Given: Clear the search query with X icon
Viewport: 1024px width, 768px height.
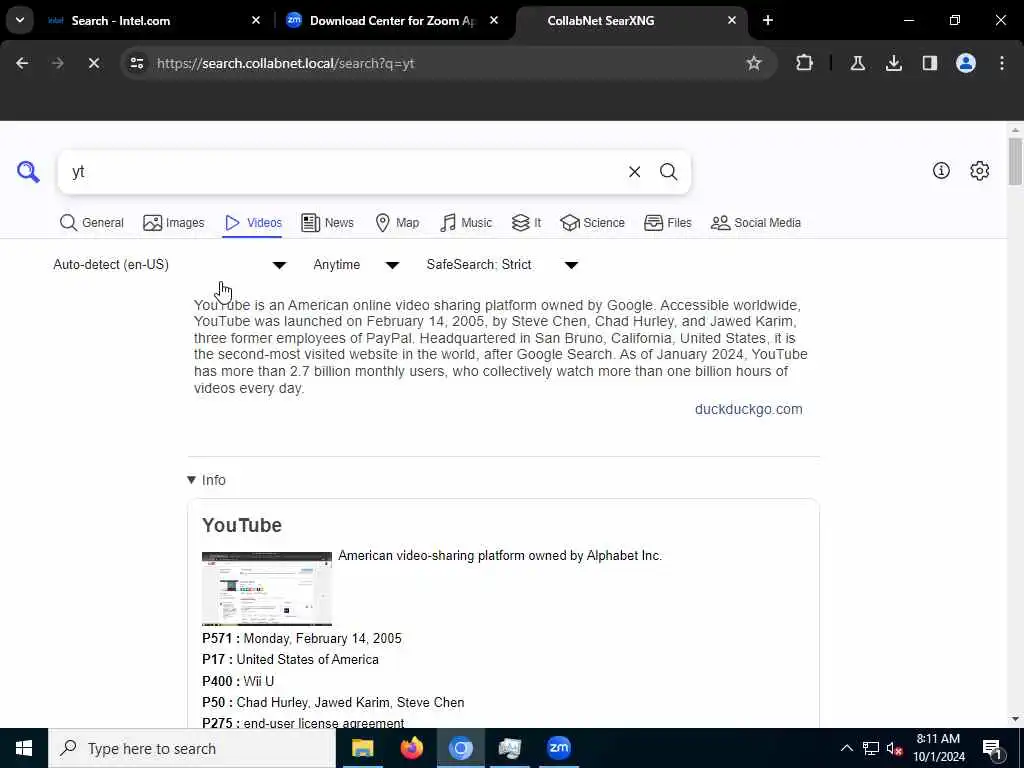Looking at the screenshot, I should click(x=634, y=172).
